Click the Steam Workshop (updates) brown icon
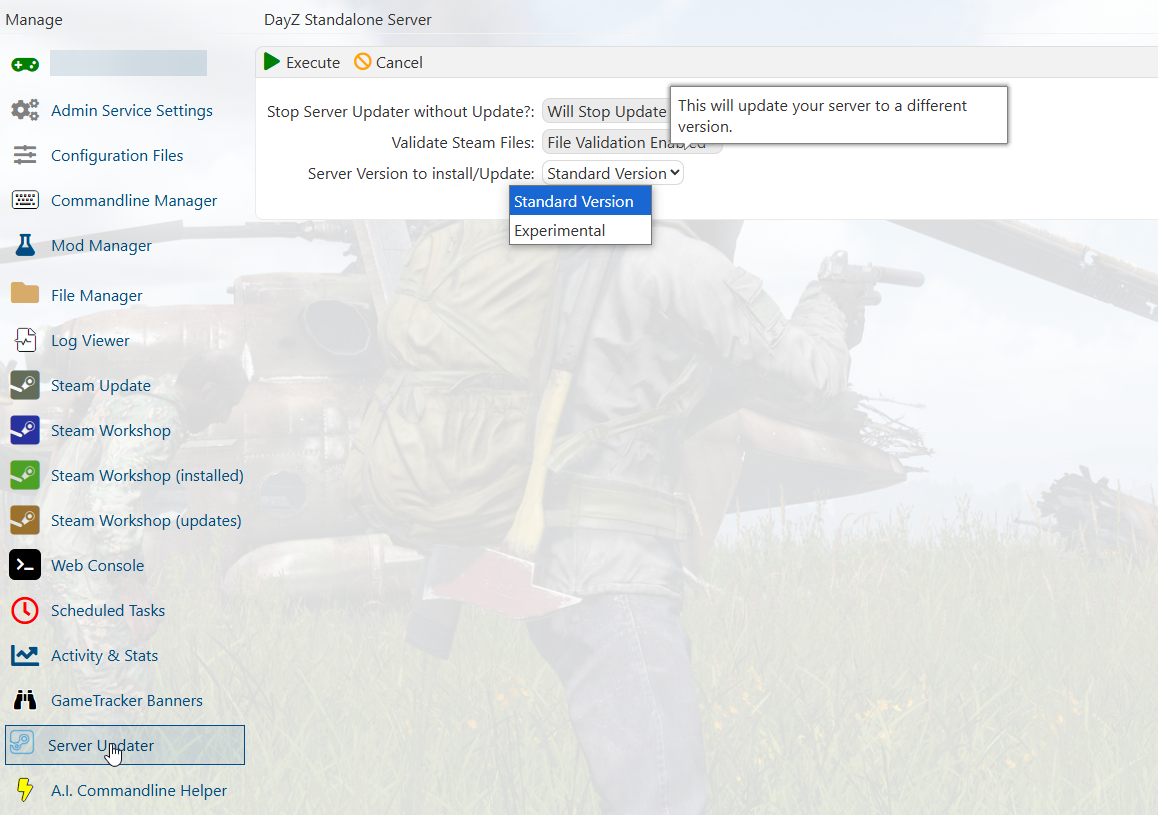Viewport: 1158px width, 815px height. point(25,520)
